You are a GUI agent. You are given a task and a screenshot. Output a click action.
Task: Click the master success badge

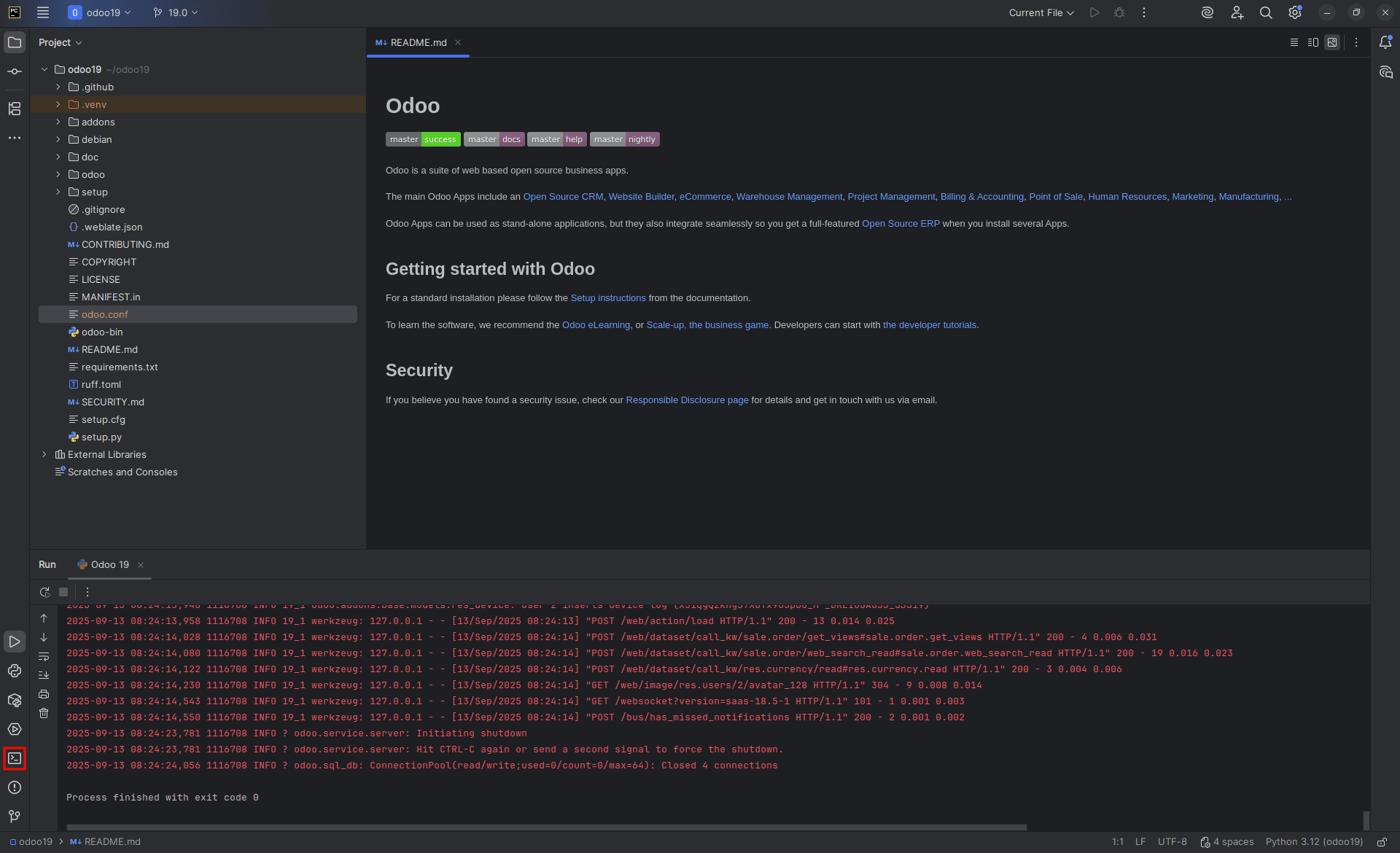click(423, 139)
